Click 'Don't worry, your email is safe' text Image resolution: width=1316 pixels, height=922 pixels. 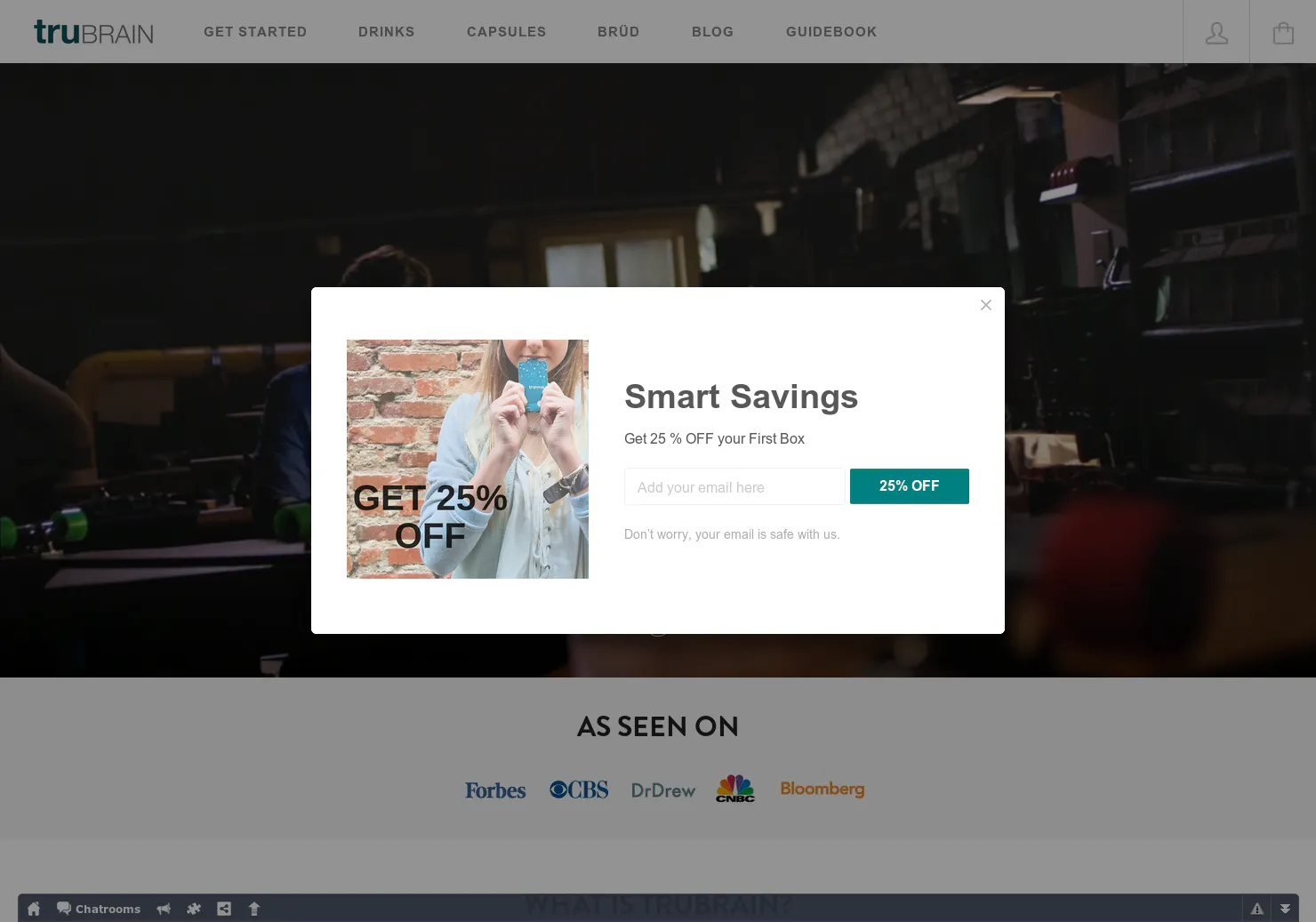coord(732,534)
